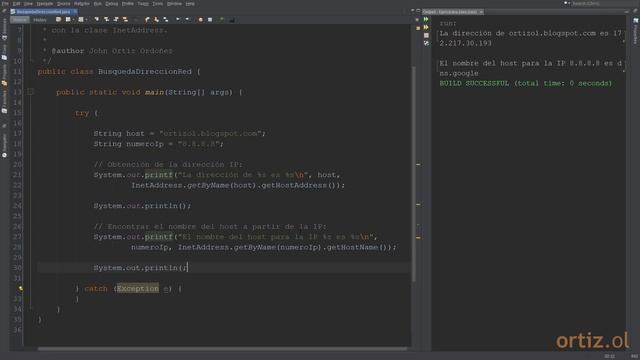Click the line 'String numeroIp = "8.8.8.8"'
This screenshot has width=640, height=360.
click(158, 144)
